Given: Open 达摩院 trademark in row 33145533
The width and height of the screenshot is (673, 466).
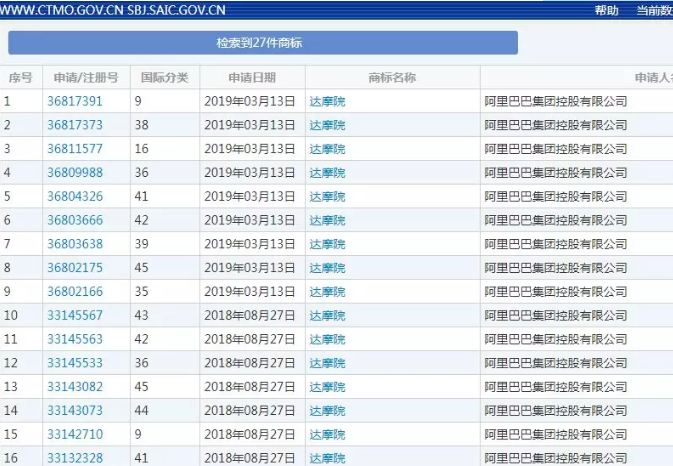Looking at the screenshot, I should 327,363.
